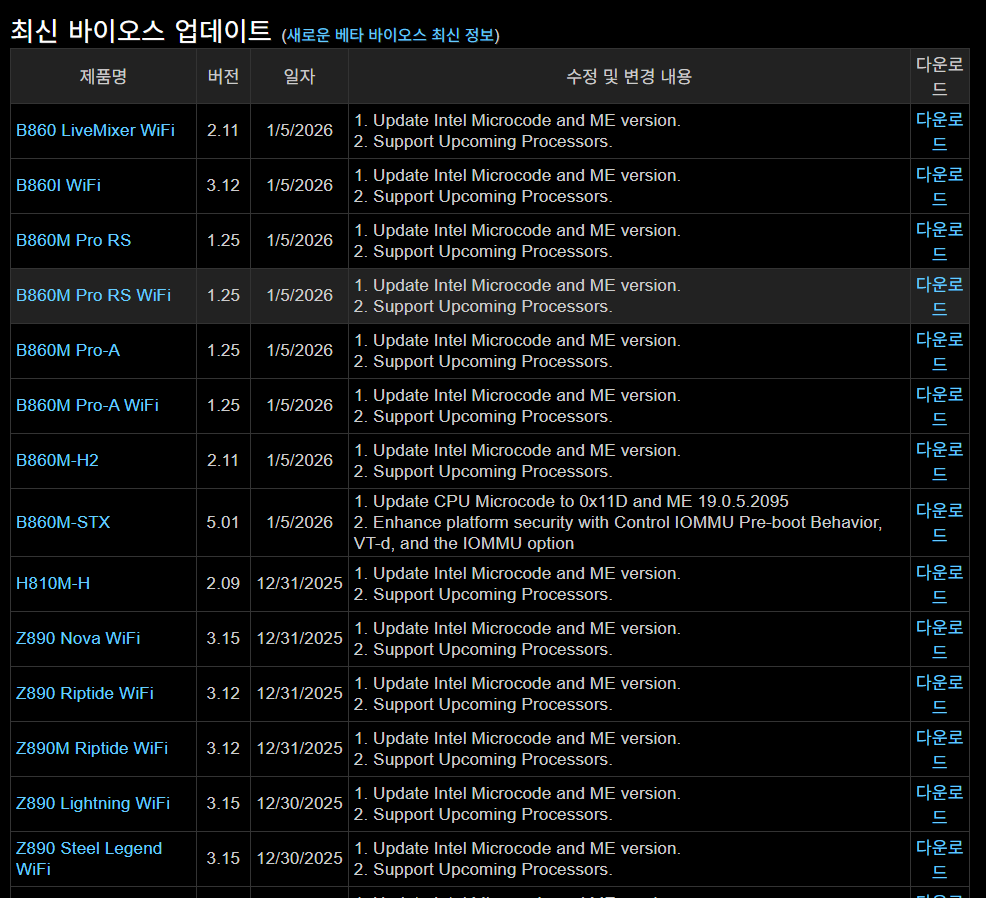Click the change notes in B860M-H2 row
Image resolution: width=986 pixels, height=898 pixels.
point(517,461)
